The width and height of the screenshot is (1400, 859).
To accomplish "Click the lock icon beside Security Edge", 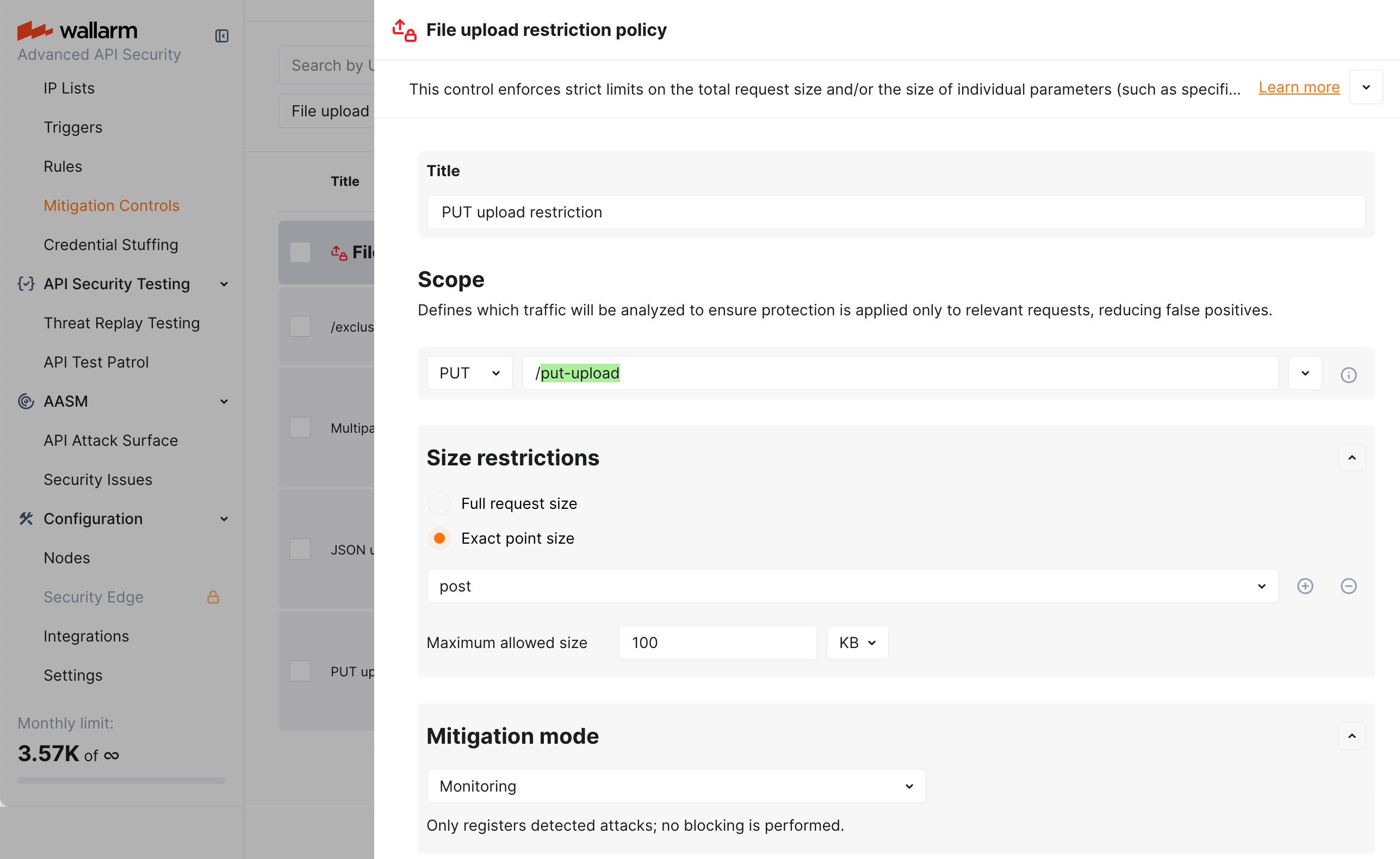I will click(x=214, y=597).
